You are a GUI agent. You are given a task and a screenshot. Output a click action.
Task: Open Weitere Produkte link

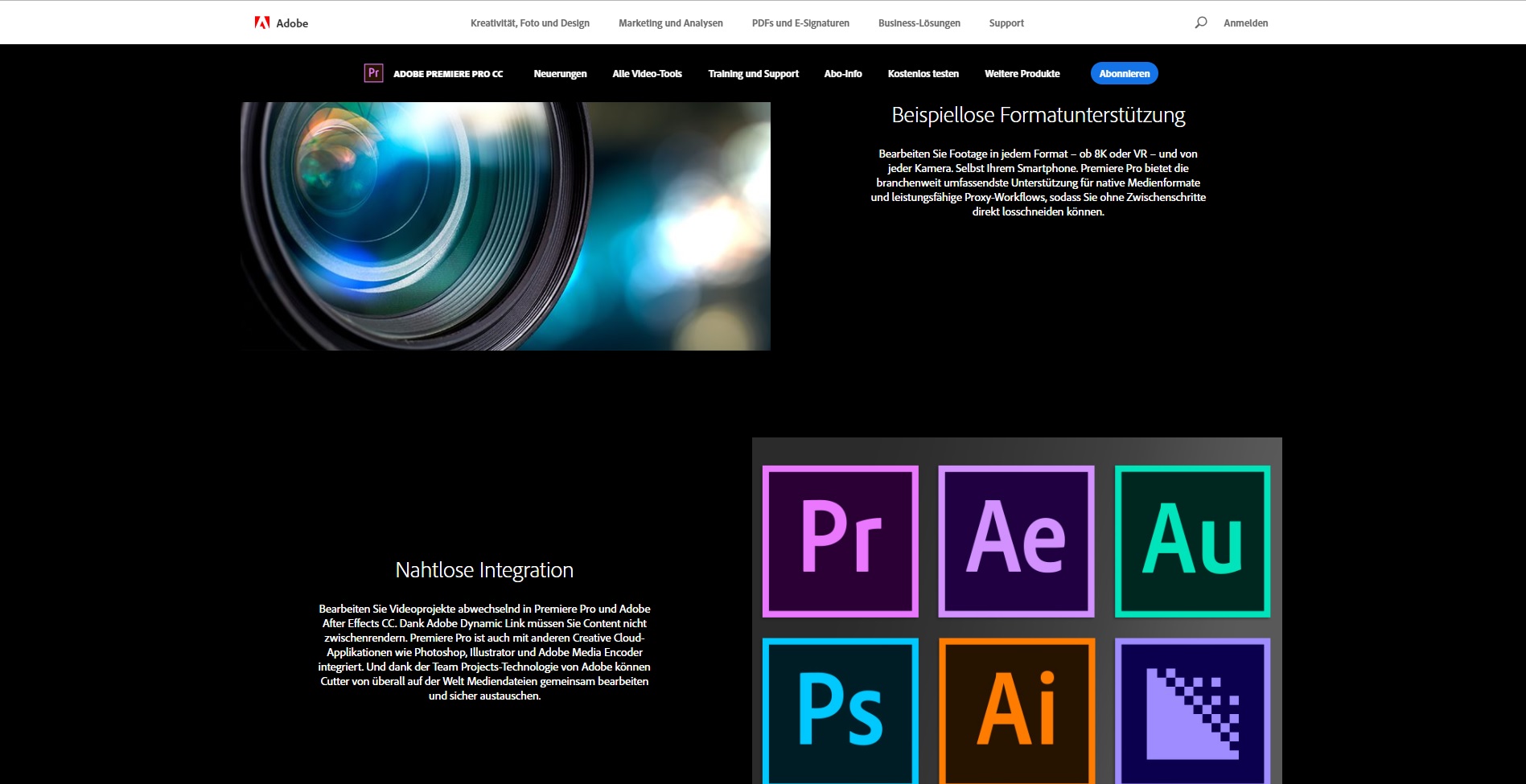point(1022,74)
